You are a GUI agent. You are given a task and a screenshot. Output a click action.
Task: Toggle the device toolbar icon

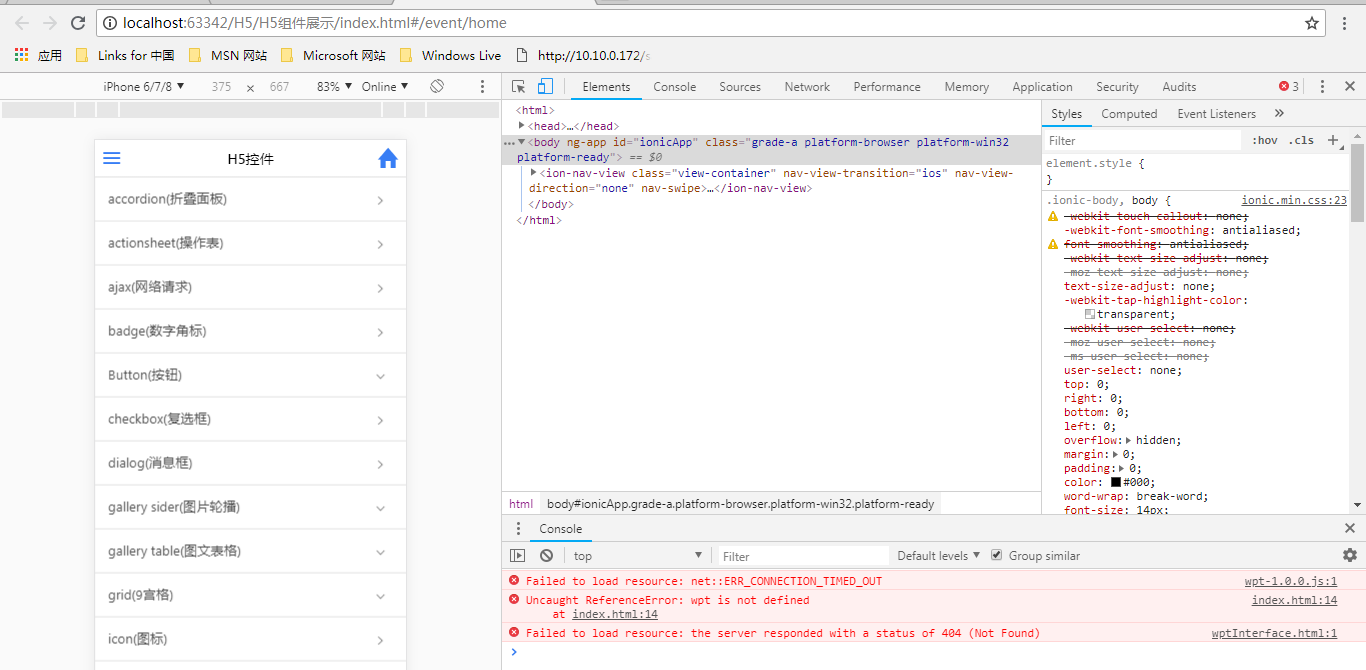pyautogui.click(x=545, y=87)
